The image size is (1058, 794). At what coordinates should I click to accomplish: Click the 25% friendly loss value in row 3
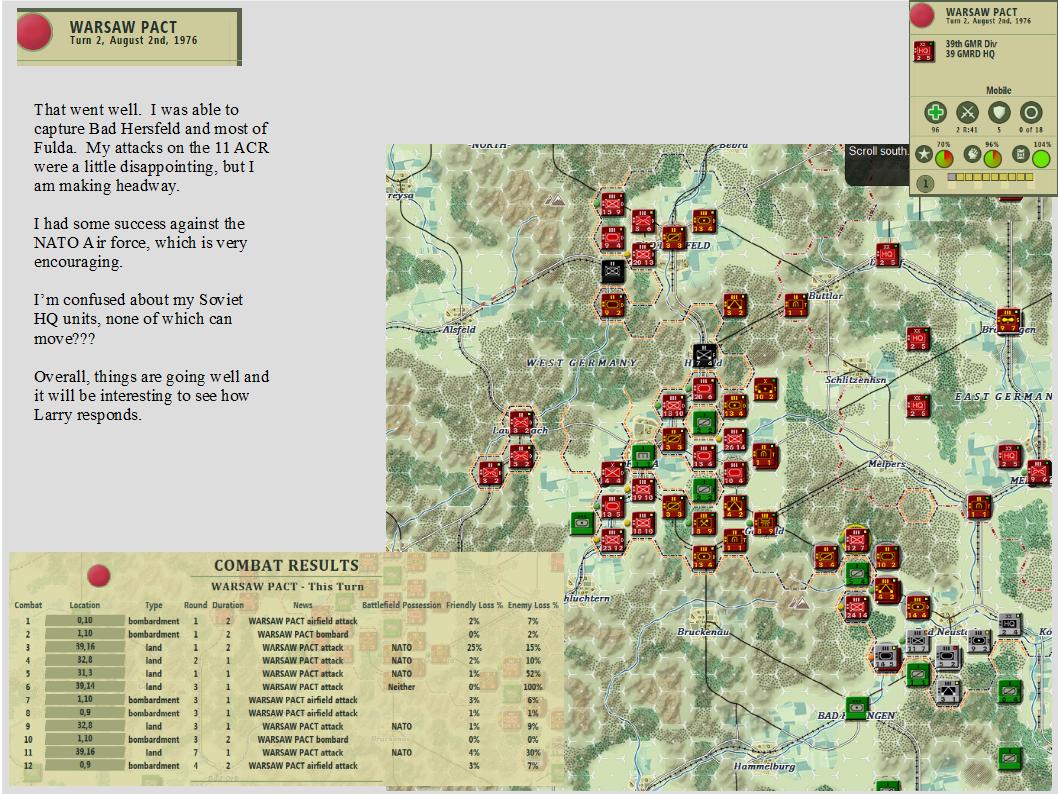click(x=474, y=648)
